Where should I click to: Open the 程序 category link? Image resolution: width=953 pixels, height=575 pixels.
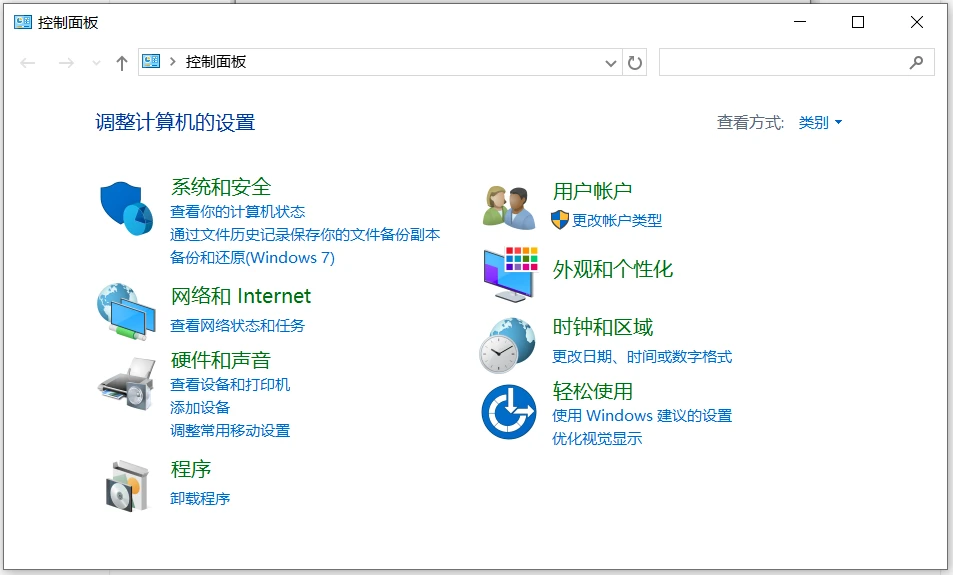click(191, 469)
